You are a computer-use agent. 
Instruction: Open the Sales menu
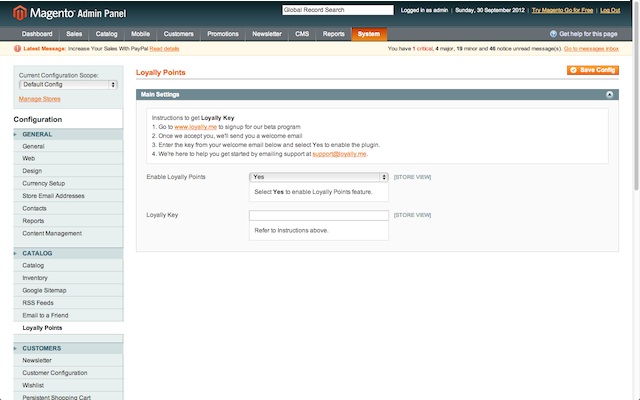click(x=74, y=34)
